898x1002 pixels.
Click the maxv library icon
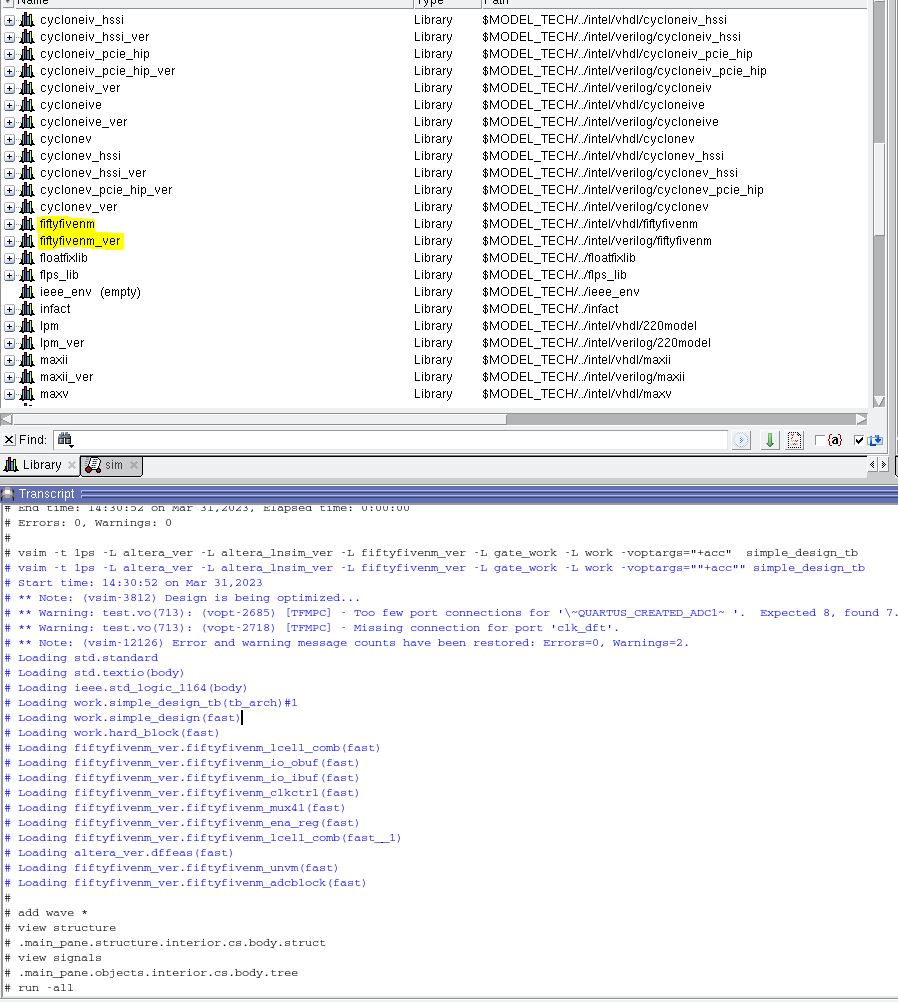27,394
